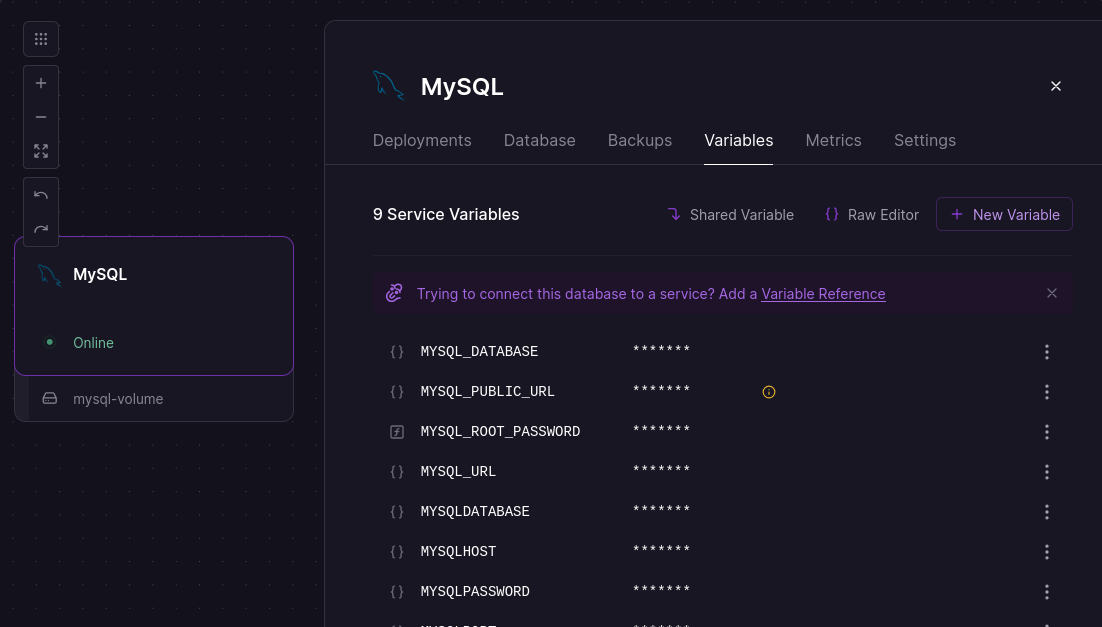
Task: Add a New Variable
Action: (1004, 214)
